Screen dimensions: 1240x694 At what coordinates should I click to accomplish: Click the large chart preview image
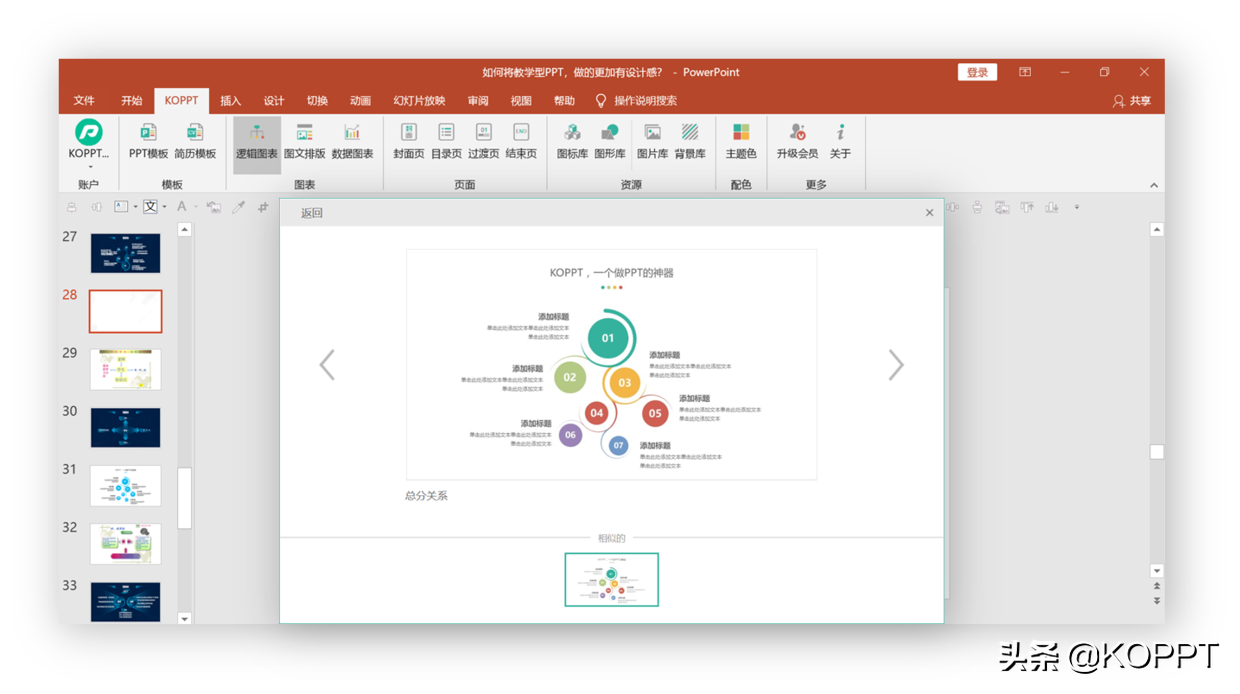[x=611, y=364]
